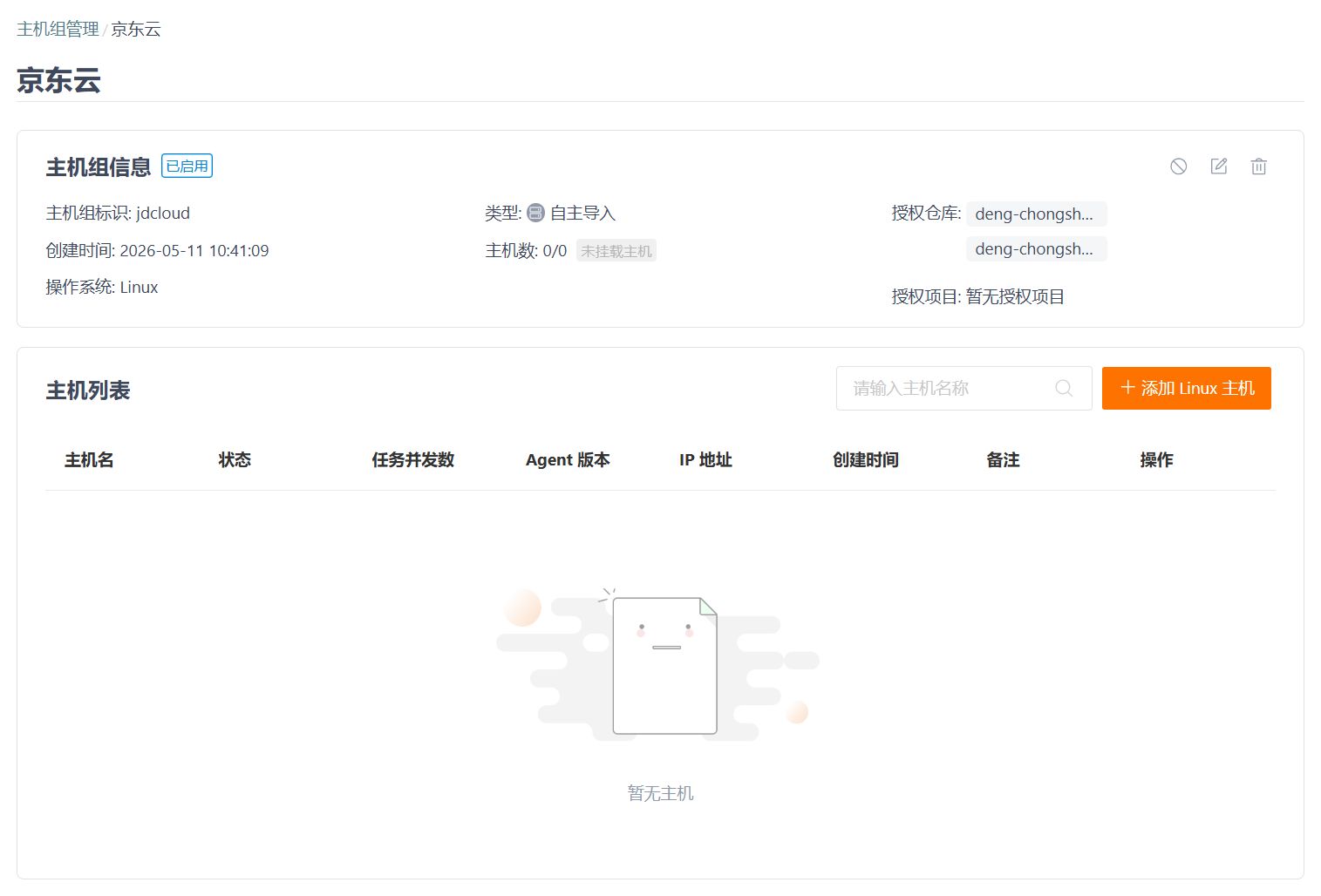
Task: Click the 授权项目: 暂无授权项目 text
Action: [x=977, y=296]
